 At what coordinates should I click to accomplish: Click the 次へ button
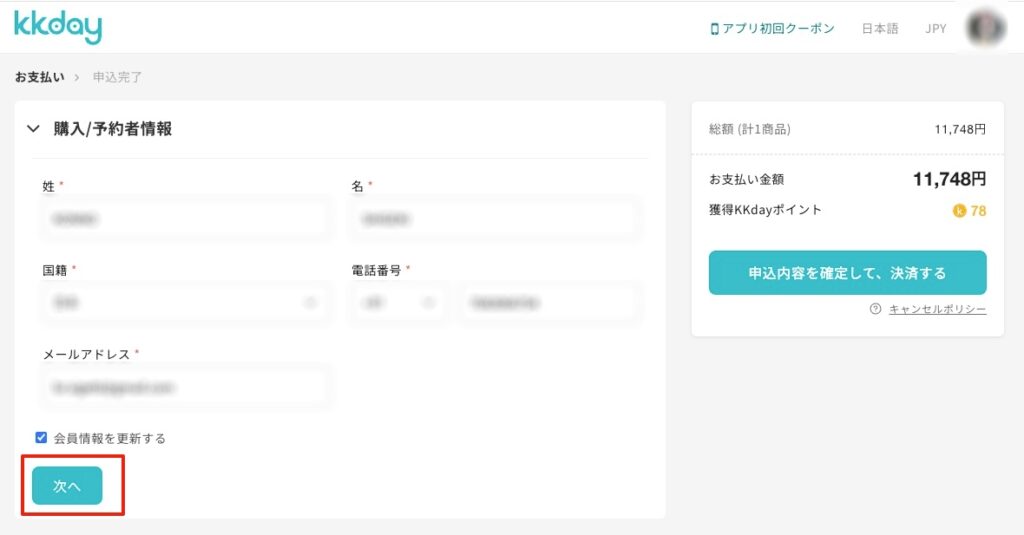click(67, 485)
